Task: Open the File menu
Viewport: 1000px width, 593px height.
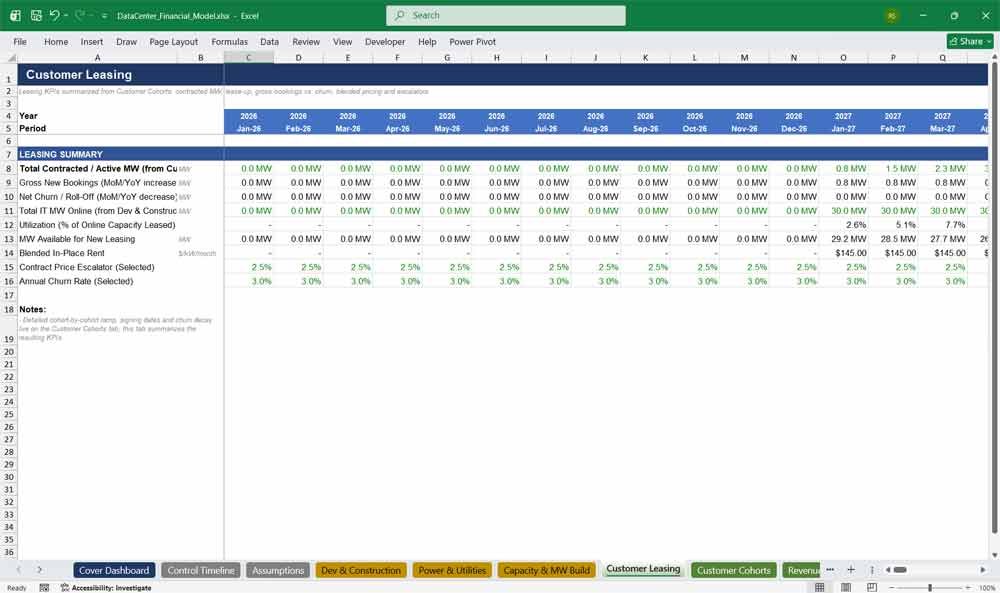Action: tap(20, 41)
